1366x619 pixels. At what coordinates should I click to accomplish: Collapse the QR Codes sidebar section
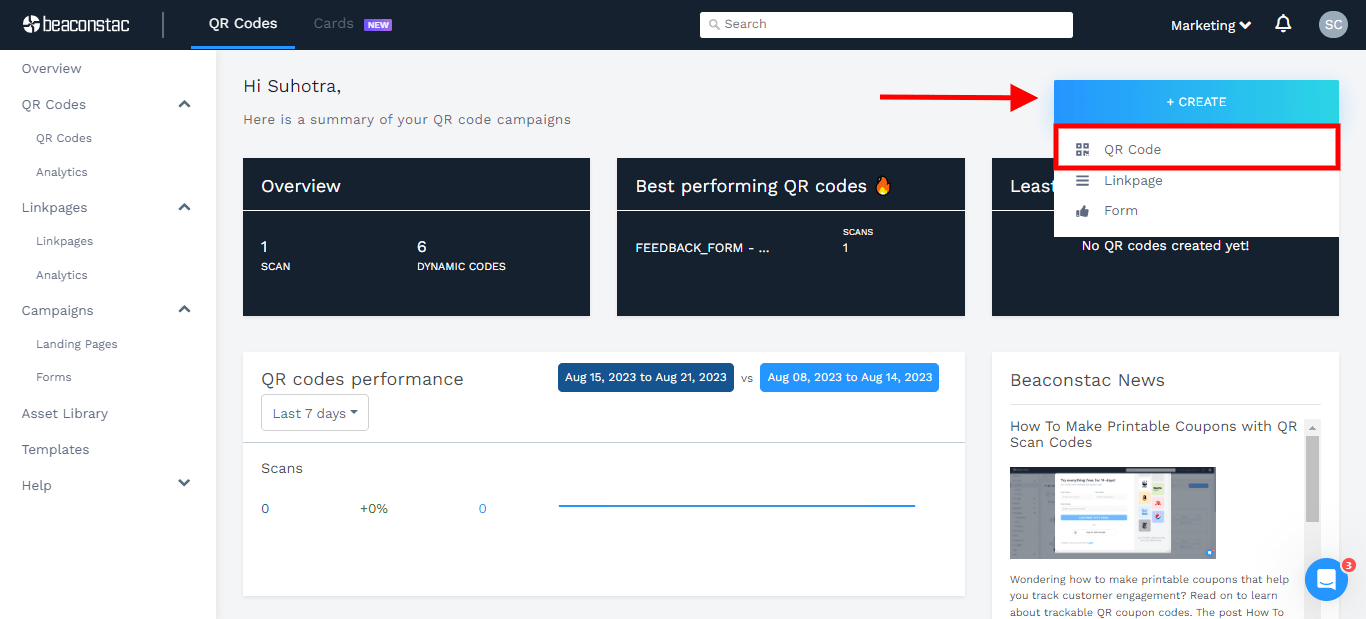184,104
